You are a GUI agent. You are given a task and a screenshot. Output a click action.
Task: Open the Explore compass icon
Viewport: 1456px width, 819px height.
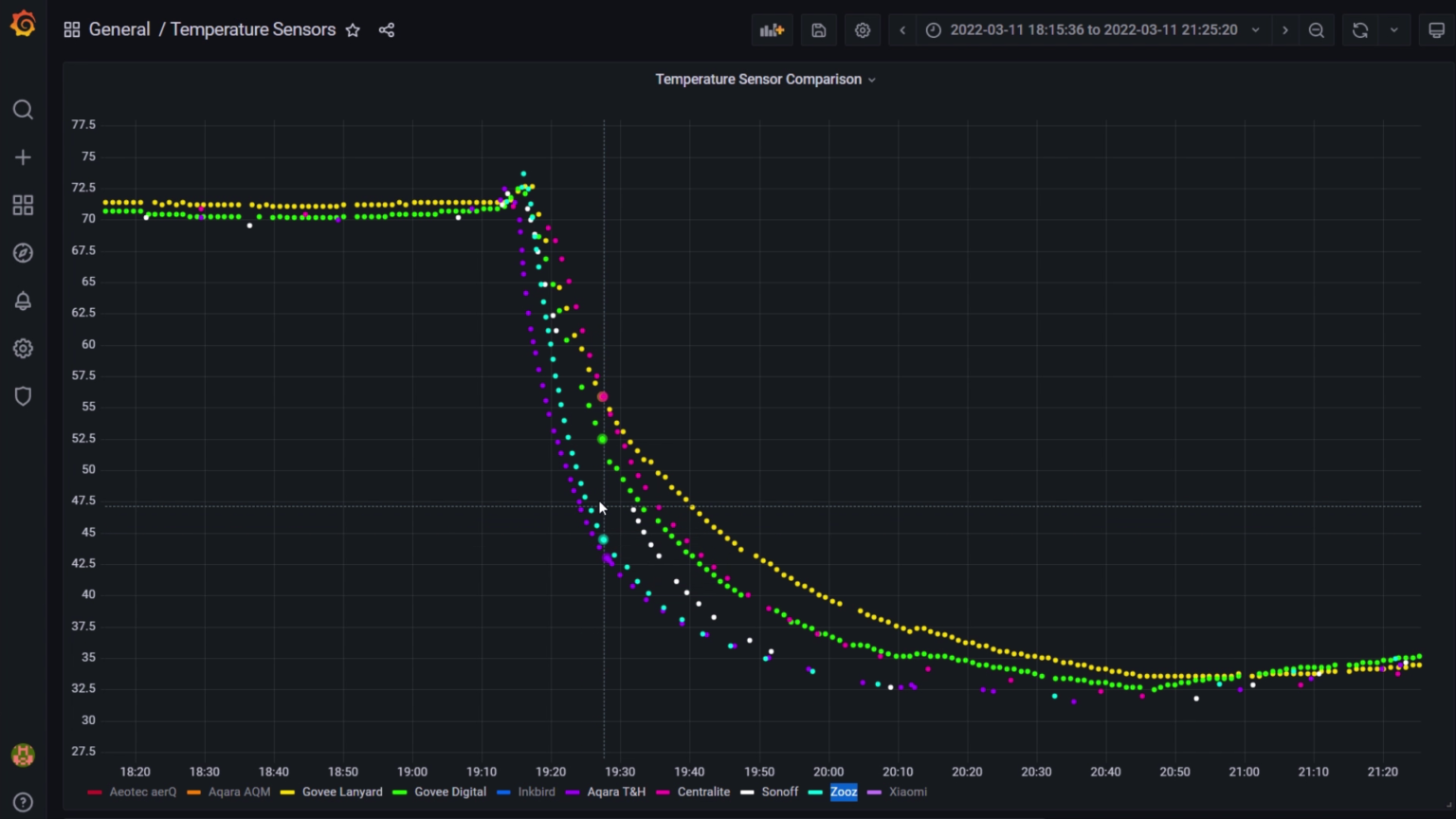23,253
